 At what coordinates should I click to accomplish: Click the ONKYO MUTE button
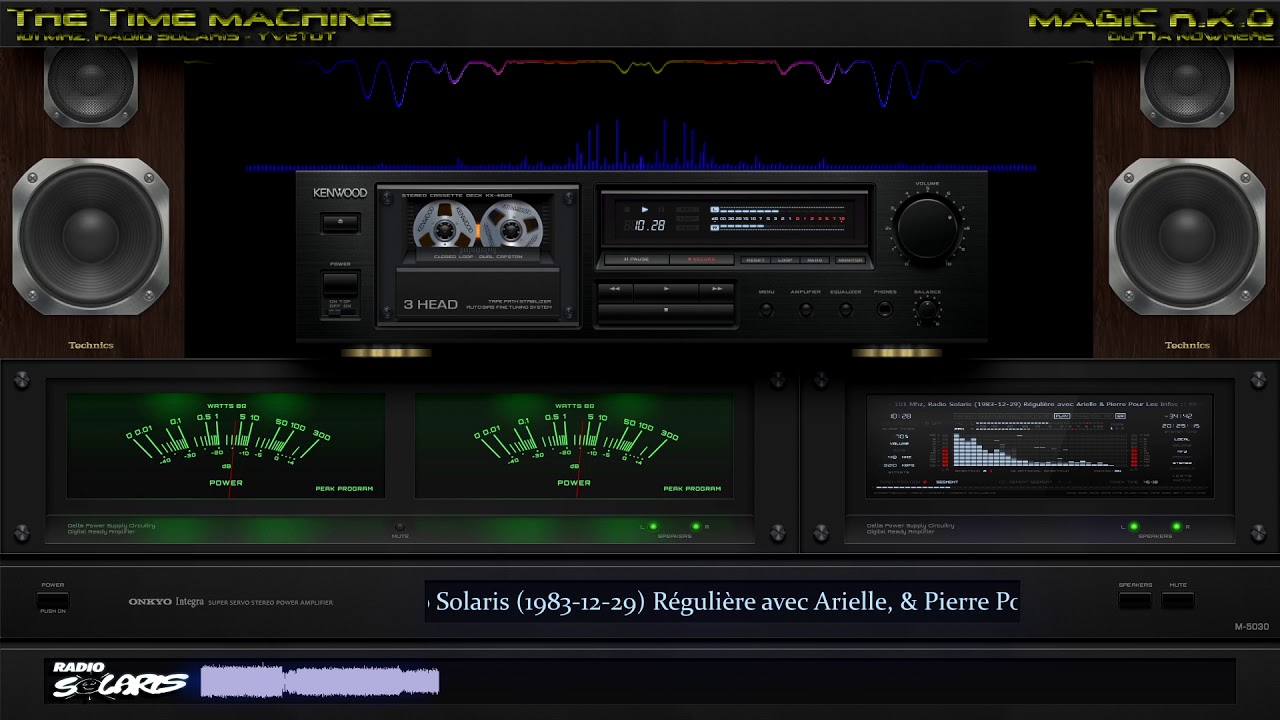click(1178, 601)
